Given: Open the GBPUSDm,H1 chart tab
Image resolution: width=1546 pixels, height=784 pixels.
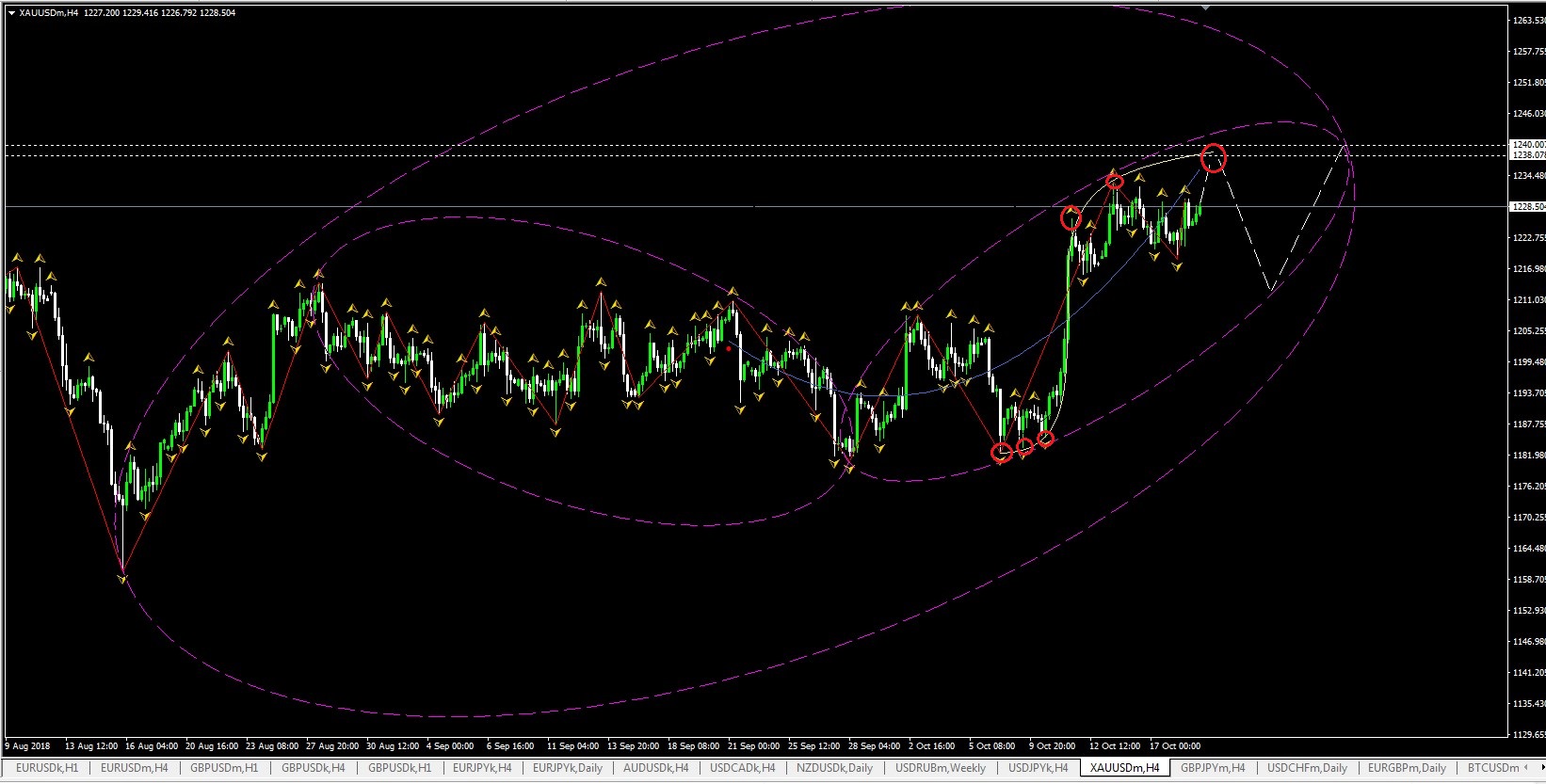Looking at the screenshot, I should tap(224, 768).
